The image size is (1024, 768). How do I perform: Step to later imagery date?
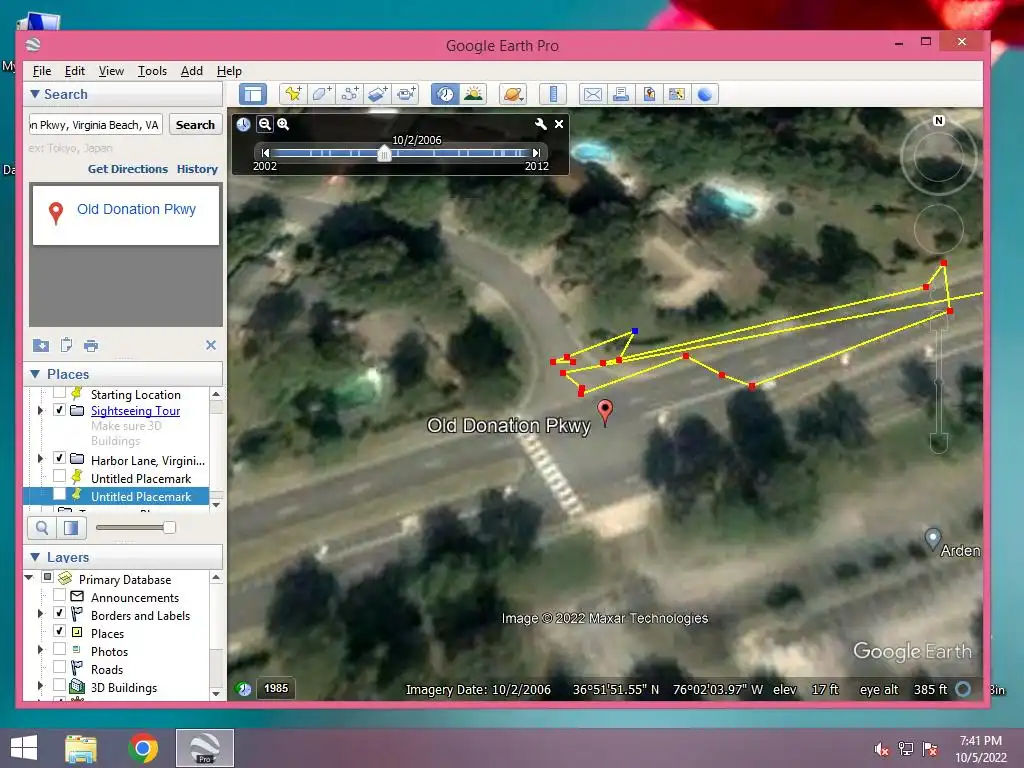coord(536,153)
